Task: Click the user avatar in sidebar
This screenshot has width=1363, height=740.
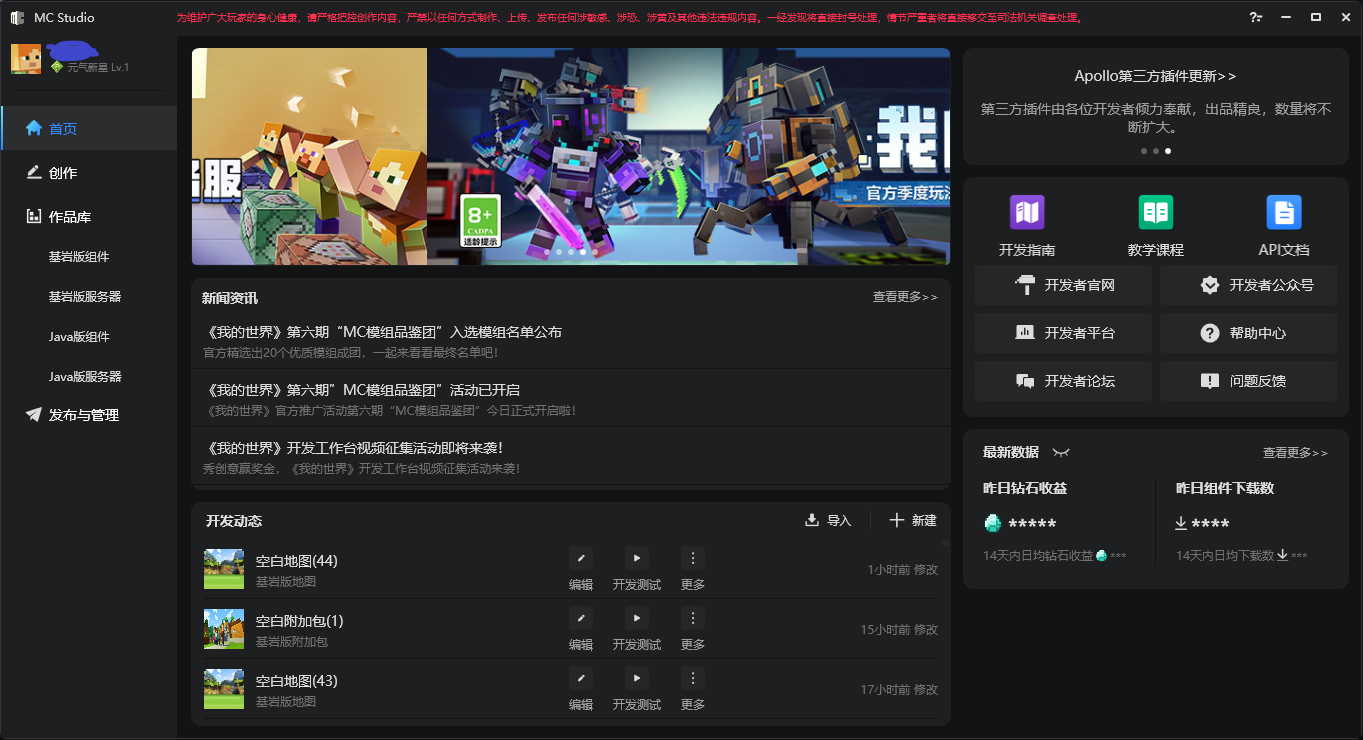Action: click(26, 59)
